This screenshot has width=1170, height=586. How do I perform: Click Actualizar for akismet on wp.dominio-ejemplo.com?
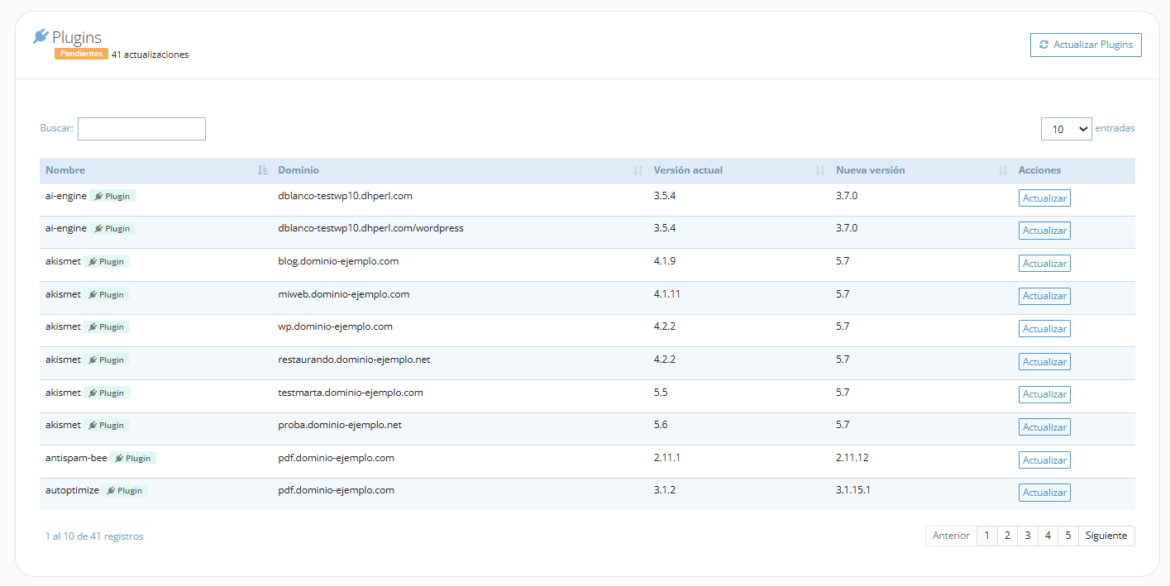[1045, 328]
